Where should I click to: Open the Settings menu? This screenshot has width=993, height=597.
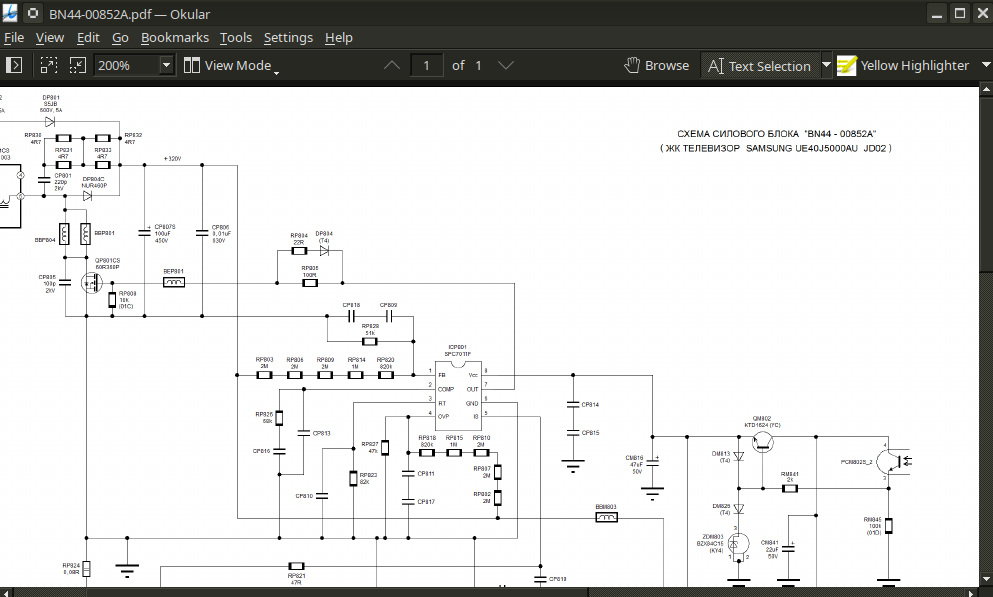click(x=288, y=37)
